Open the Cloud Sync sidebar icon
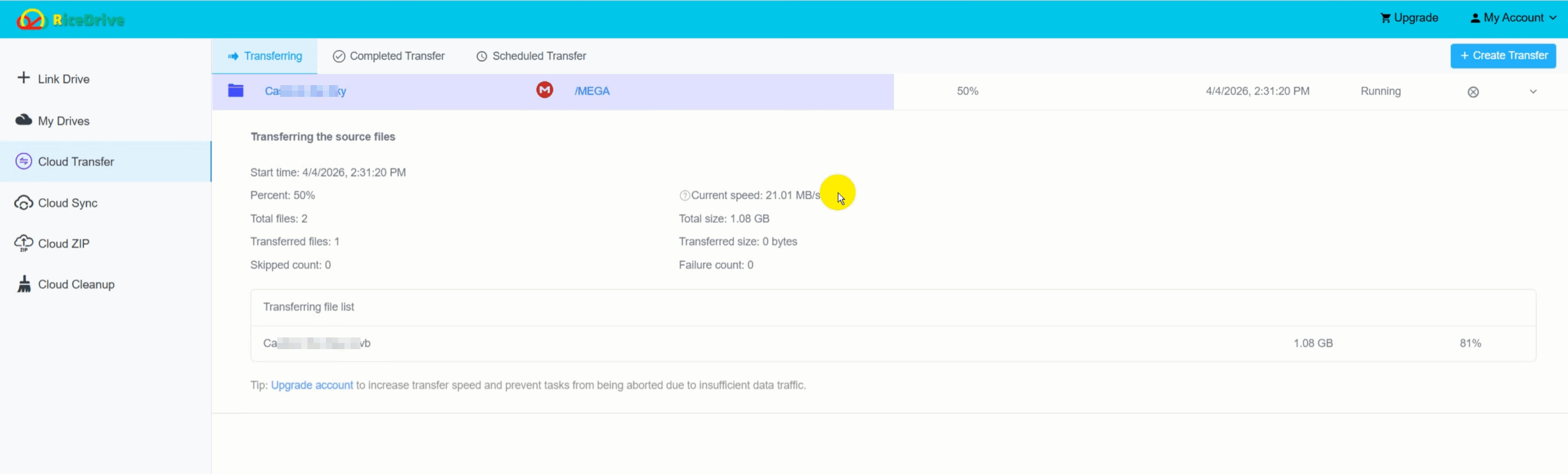This screenshot has width=1568, height=475. 23,203
